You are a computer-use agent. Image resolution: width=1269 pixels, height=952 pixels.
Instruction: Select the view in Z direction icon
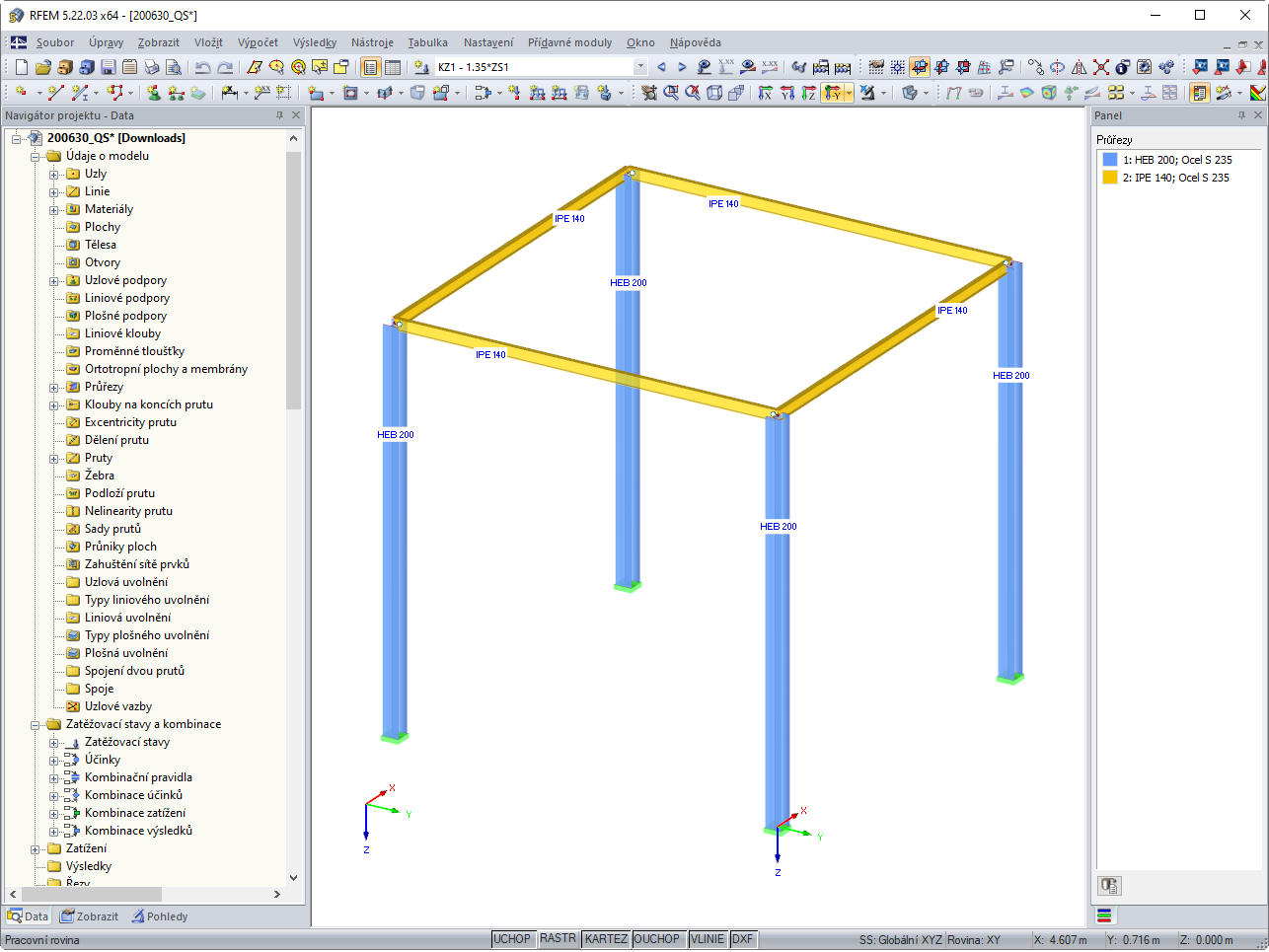tap(808, 93)
